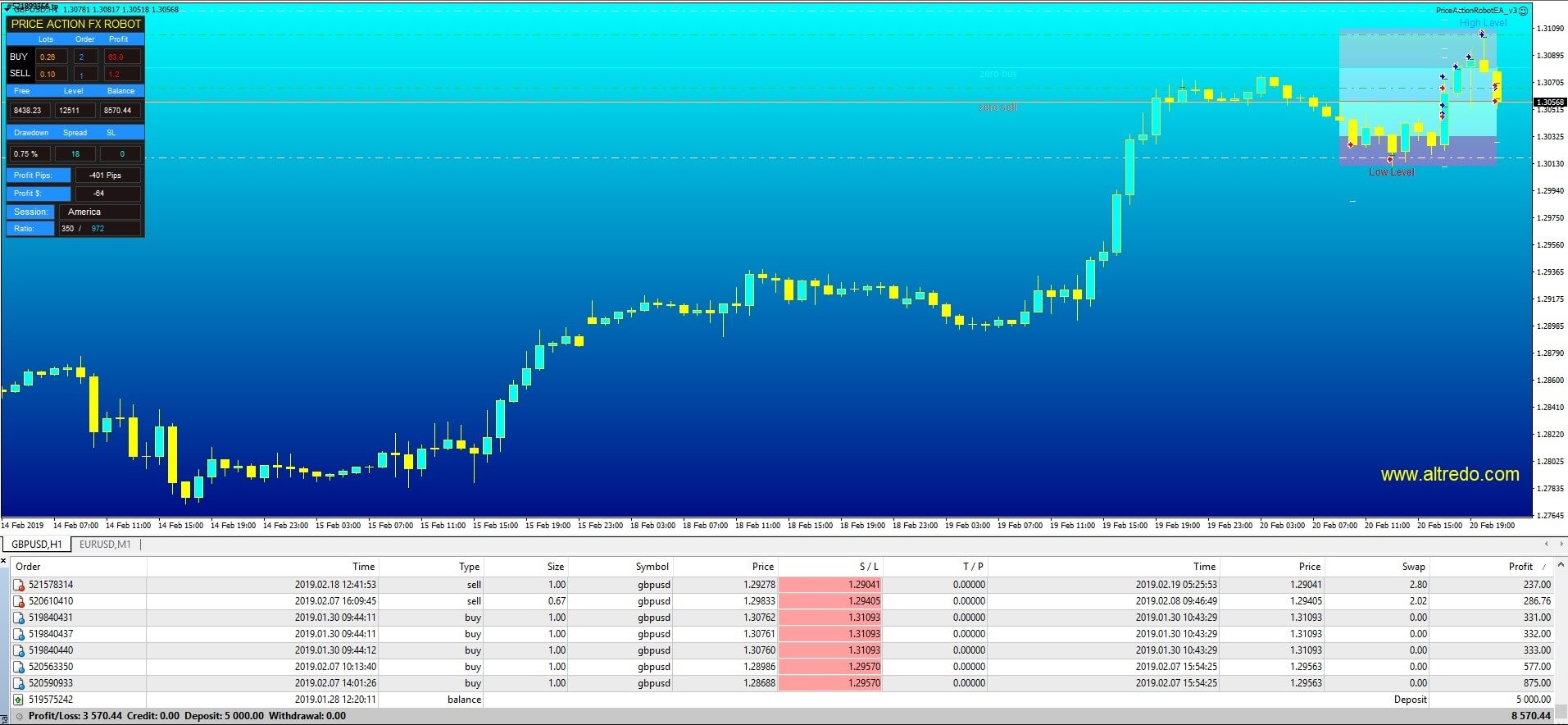Click the profit cell 286.76

click(1537, 601)
